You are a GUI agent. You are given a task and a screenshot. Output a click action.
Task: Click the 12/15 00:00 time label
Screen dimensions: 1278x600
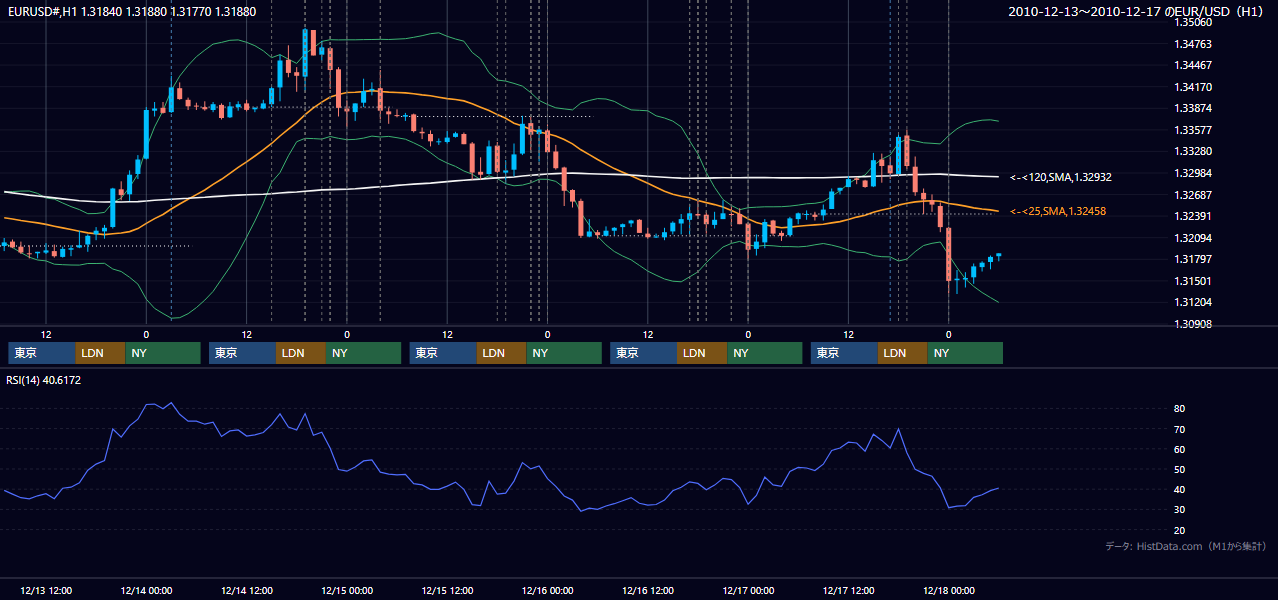347,590
